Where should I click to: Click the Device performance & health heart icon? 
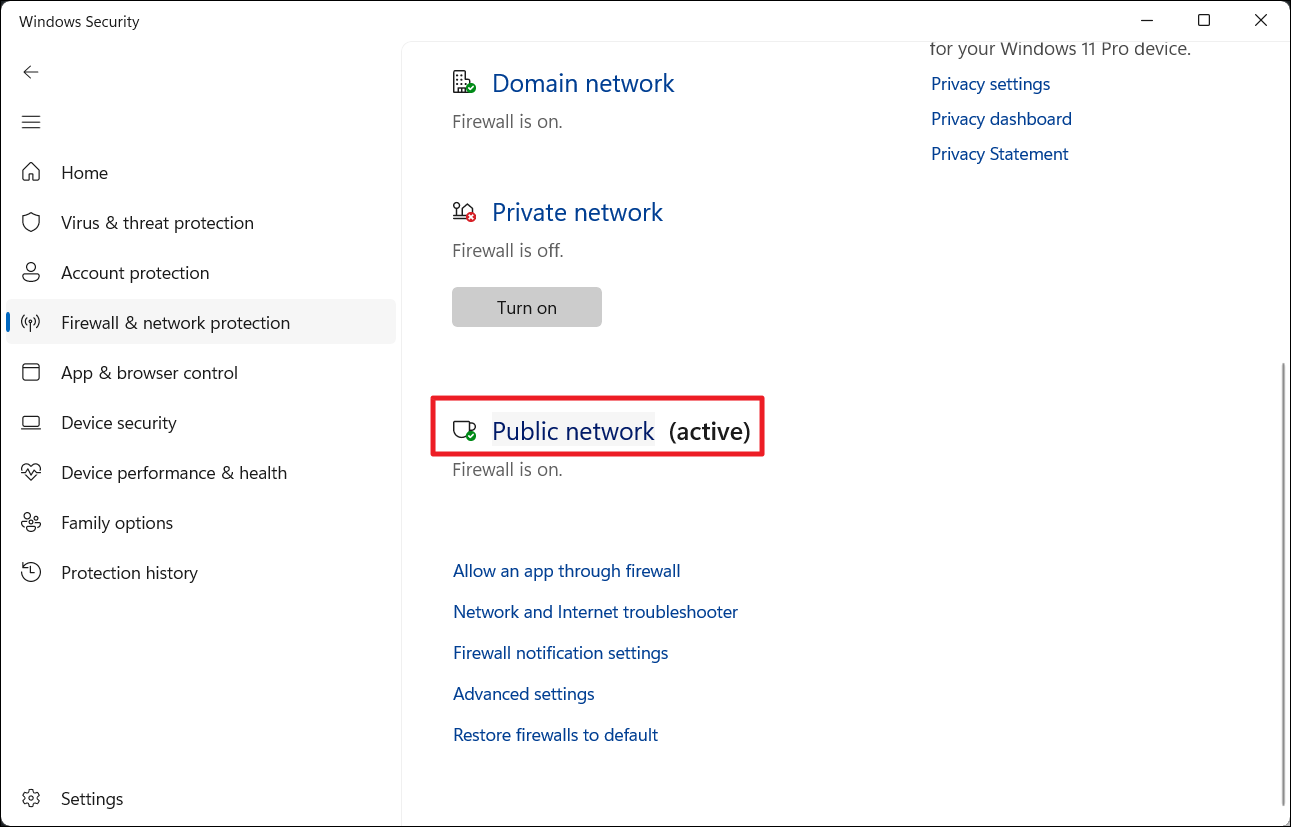pos(31,472)
